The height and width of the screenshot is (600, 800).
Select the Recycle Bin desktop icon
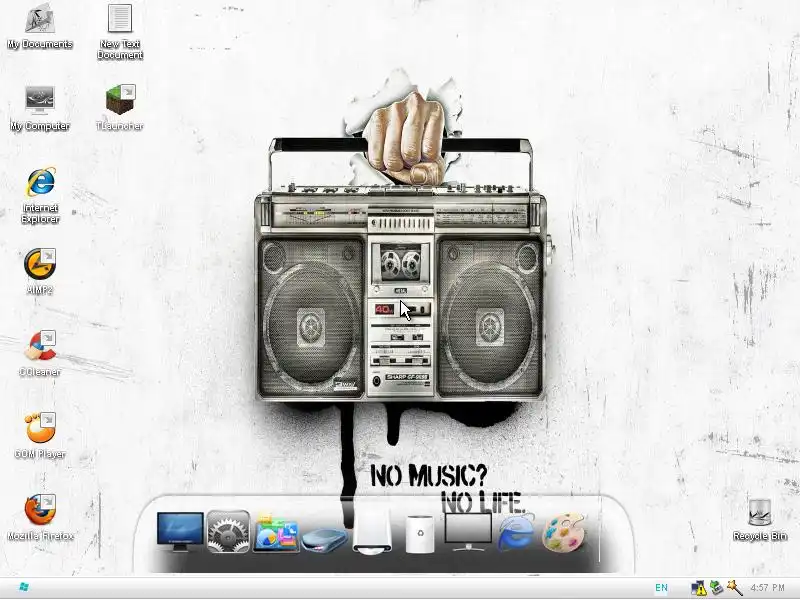[x=760, y=519]
